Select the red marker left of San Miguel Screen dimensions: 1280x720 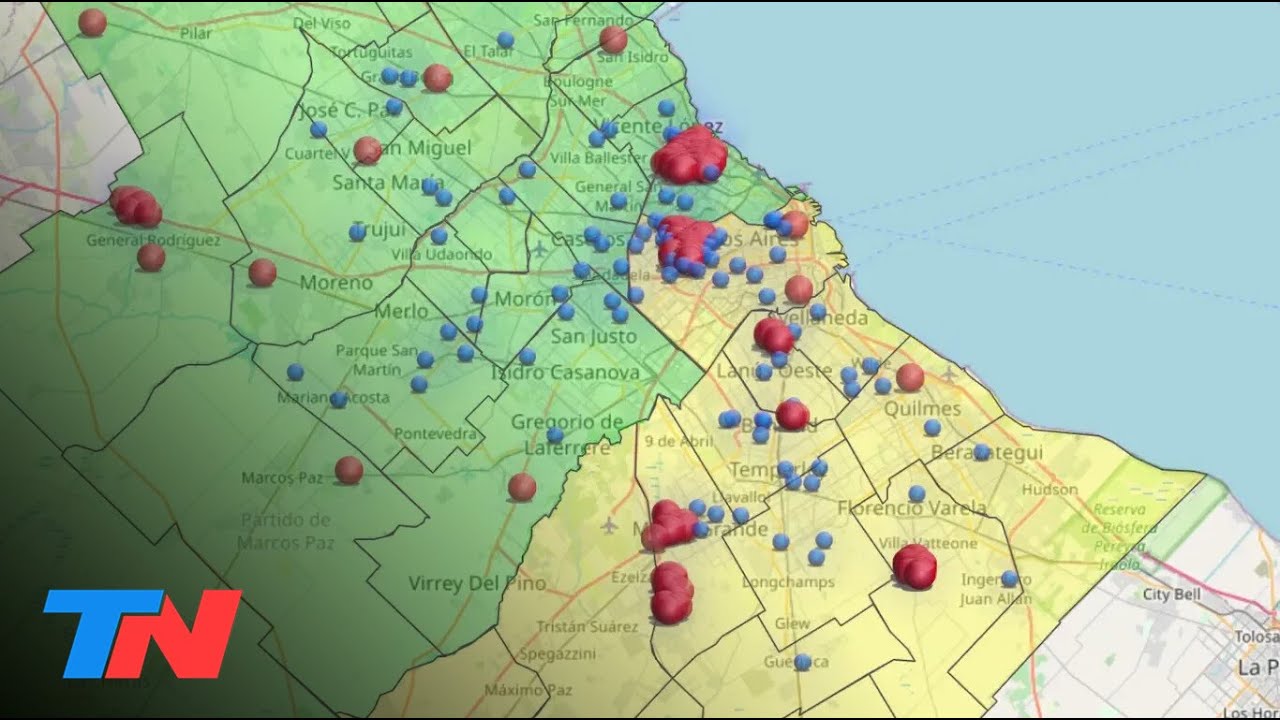tap(367, 150)
